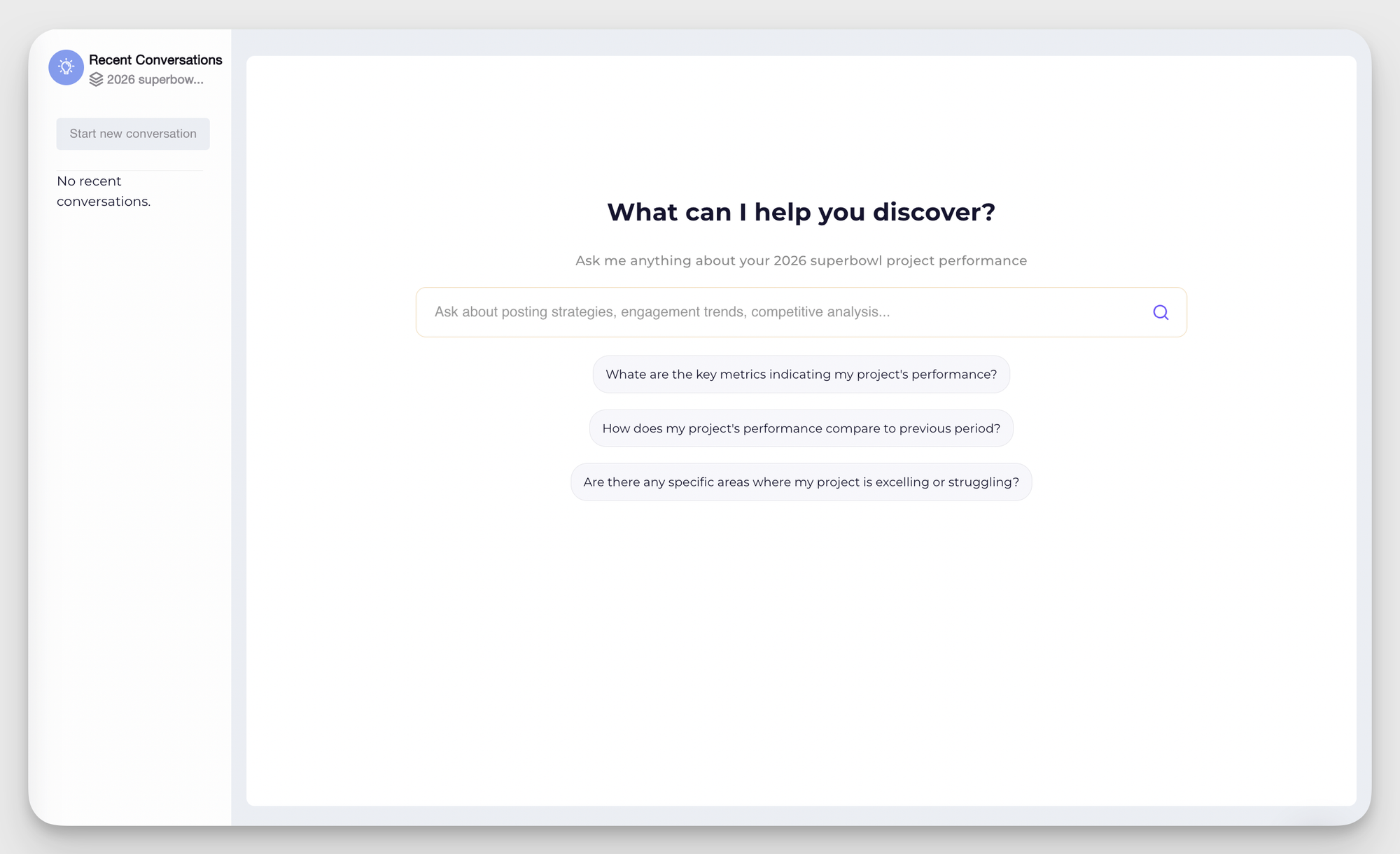Select the 2026 superbow... project label

click(x=155, y=80)
